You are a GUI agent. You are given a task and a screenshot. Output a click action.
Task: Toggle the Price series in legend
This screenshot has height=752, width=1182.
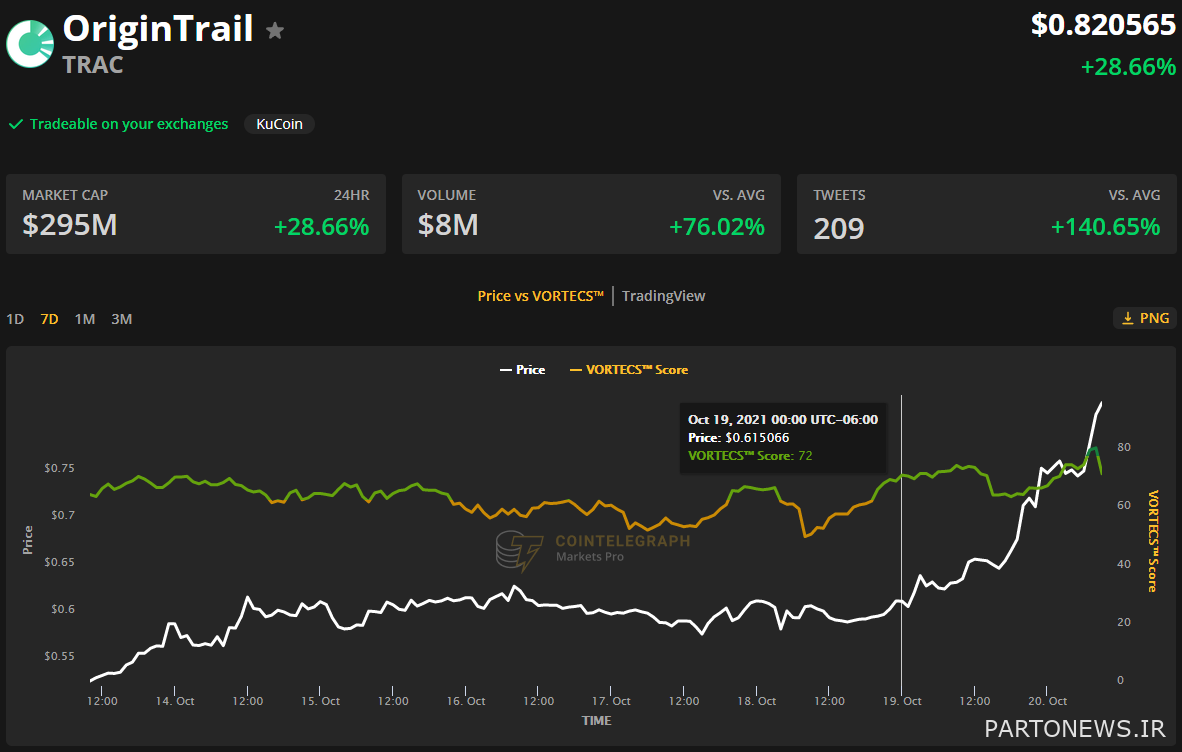click(x=522, y=370)
